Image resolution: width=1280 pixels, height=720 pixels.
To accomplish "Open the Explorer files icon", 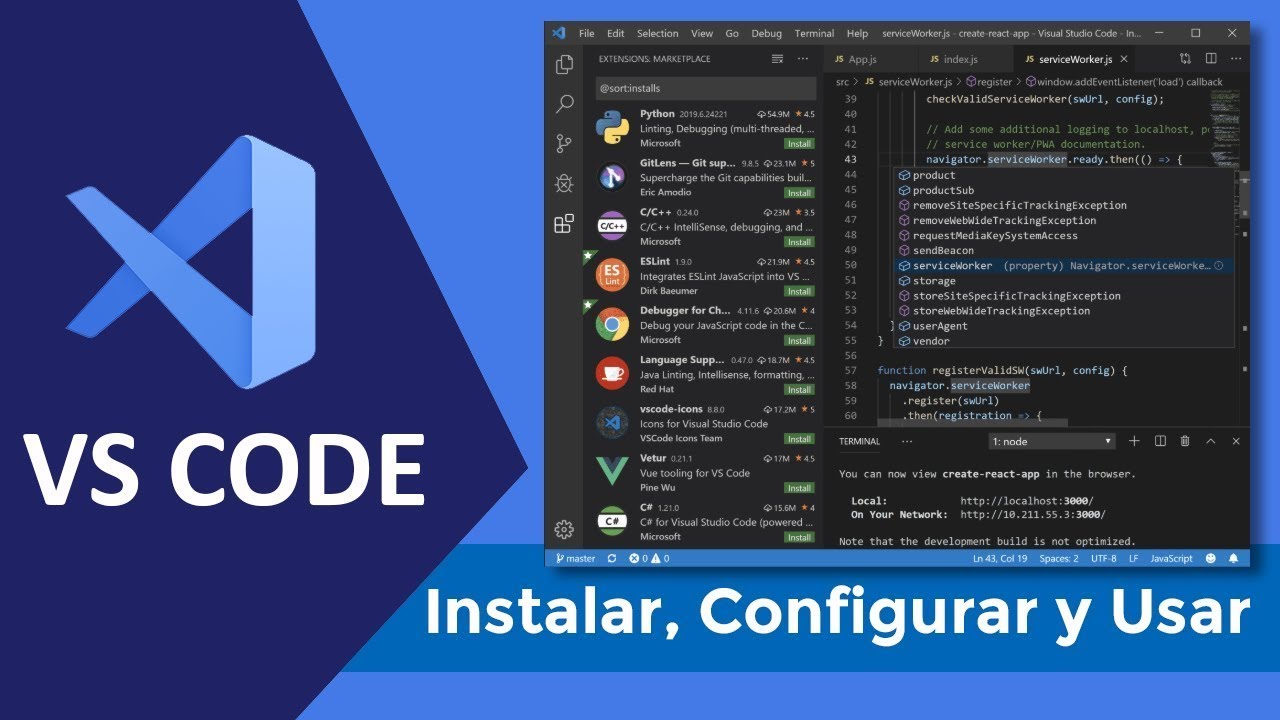I will tap(564, 64).
